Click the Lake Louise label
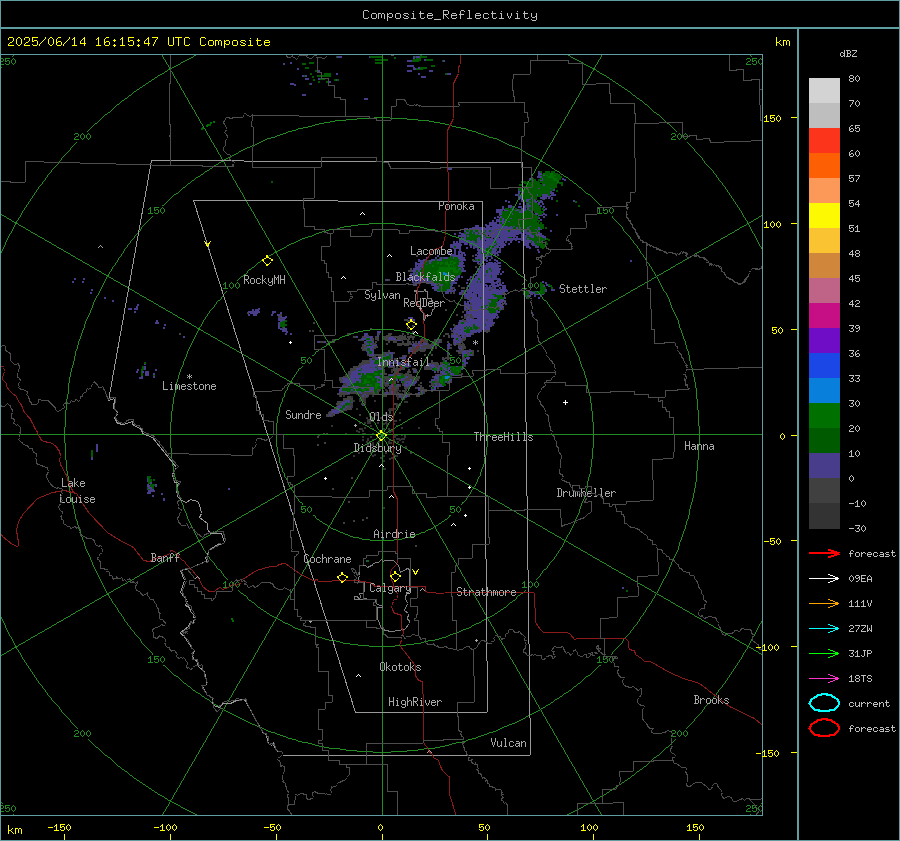The width and height of the screenshot is (900, 841). pyautogui.click(x=77, y=491)
